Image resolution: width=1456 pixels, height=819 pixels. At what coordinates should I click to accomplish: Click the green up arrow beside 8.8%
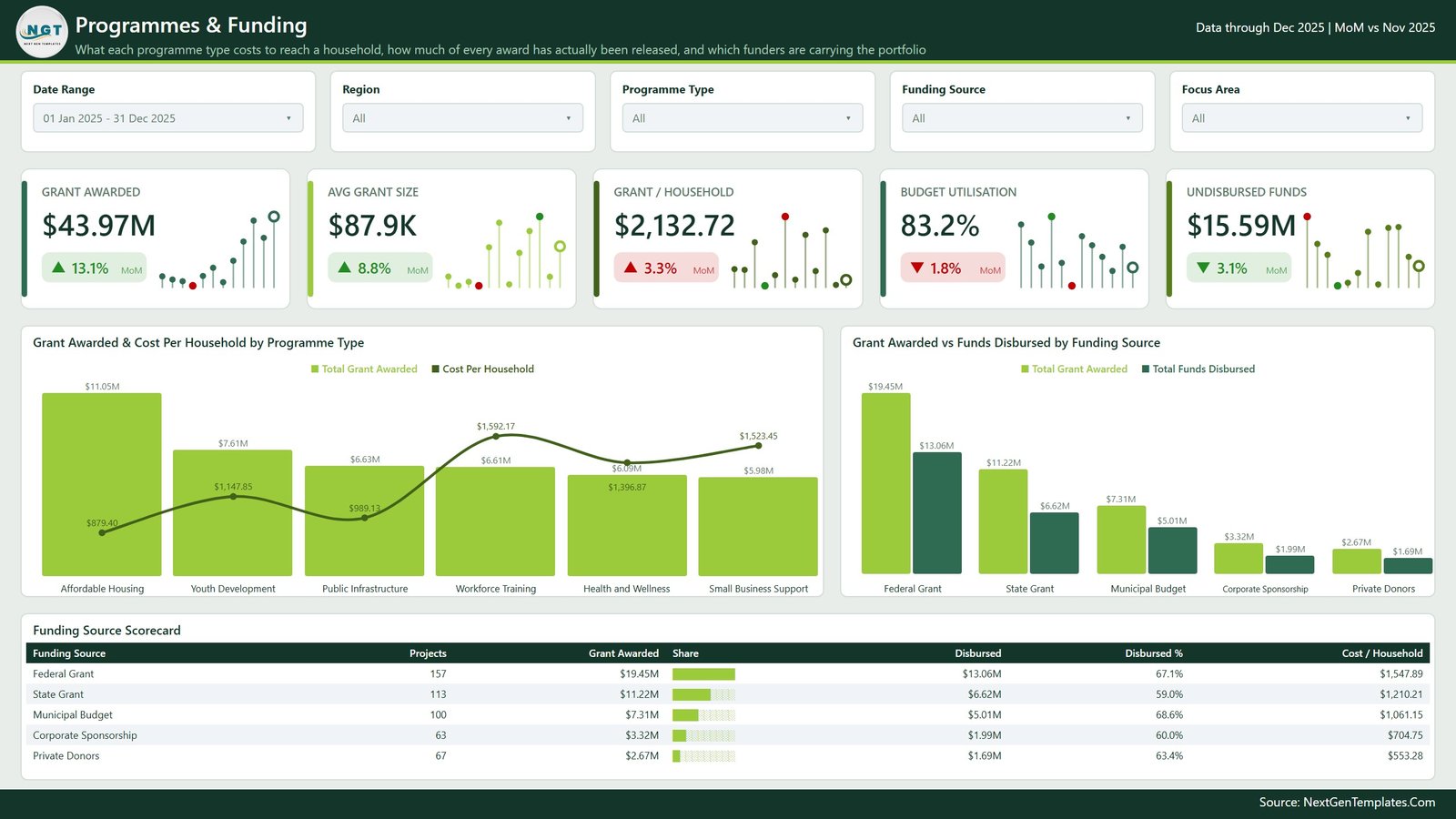(x=344, y=268)
